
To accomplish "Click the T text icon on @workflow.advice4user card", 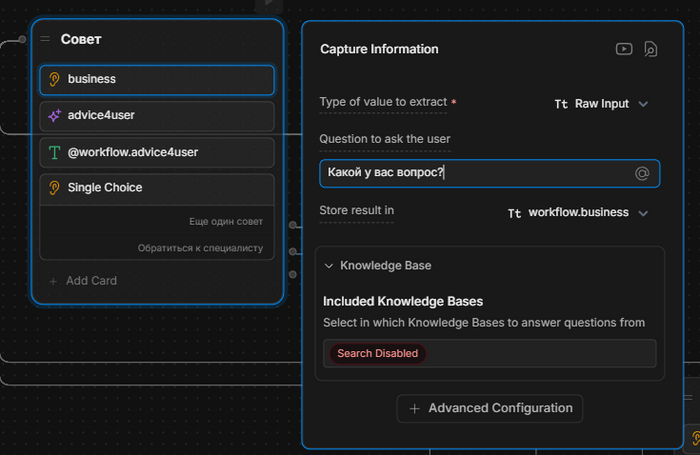I will pos(55,153).
